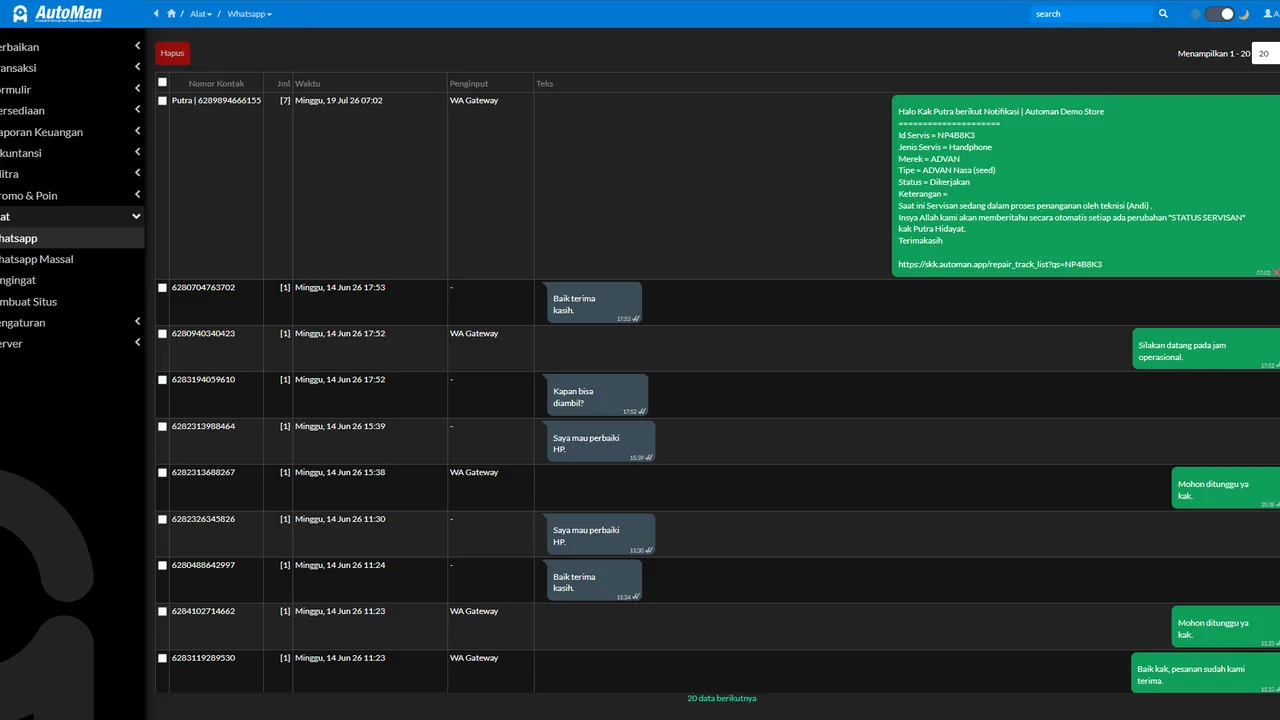Expand the Mitra sidebar menu
This screenshot has height=720, width=1280.
click(72, 174)
